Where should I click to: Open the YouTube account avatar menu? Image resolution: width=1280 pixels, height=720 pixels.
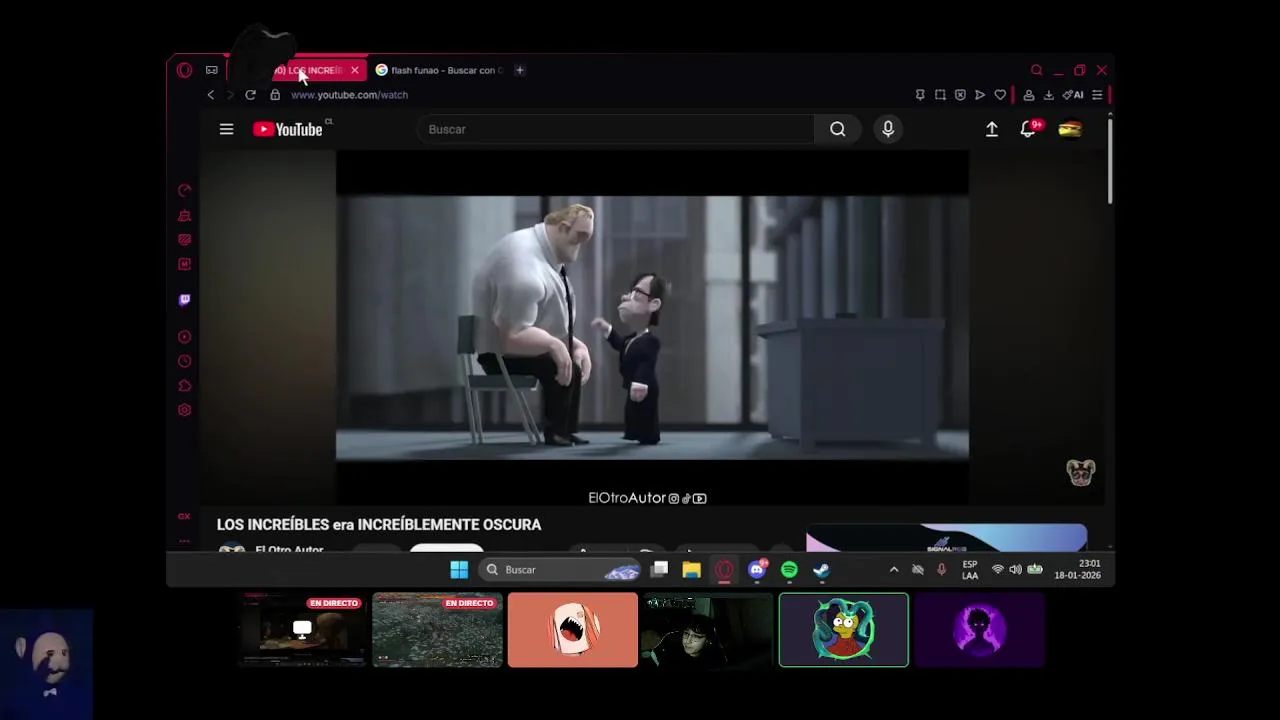coord(1070,129)
